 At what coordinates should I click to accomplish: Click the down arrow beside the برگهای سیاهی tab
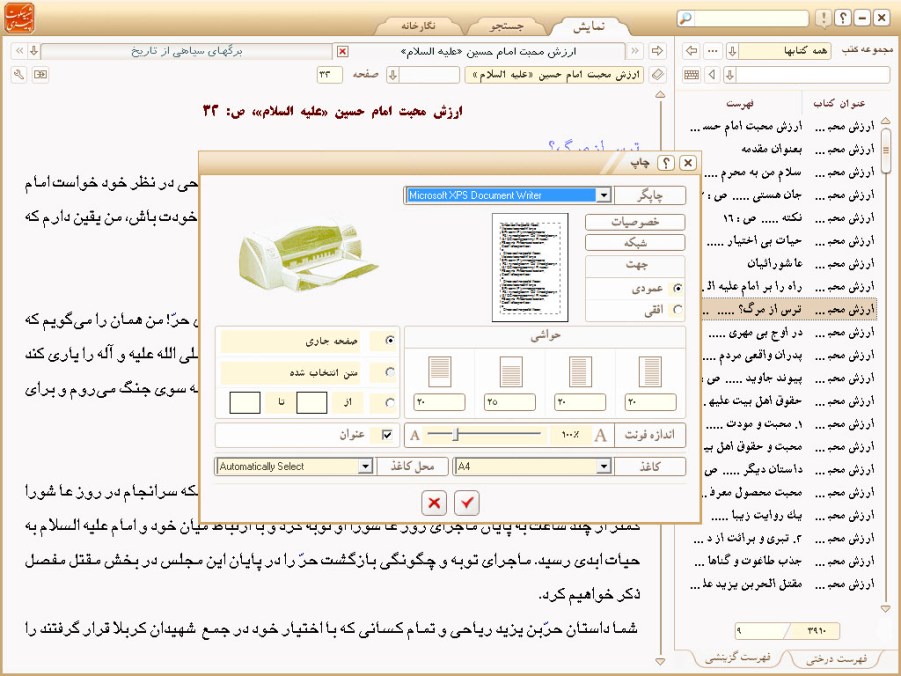(x=34, y=51)
